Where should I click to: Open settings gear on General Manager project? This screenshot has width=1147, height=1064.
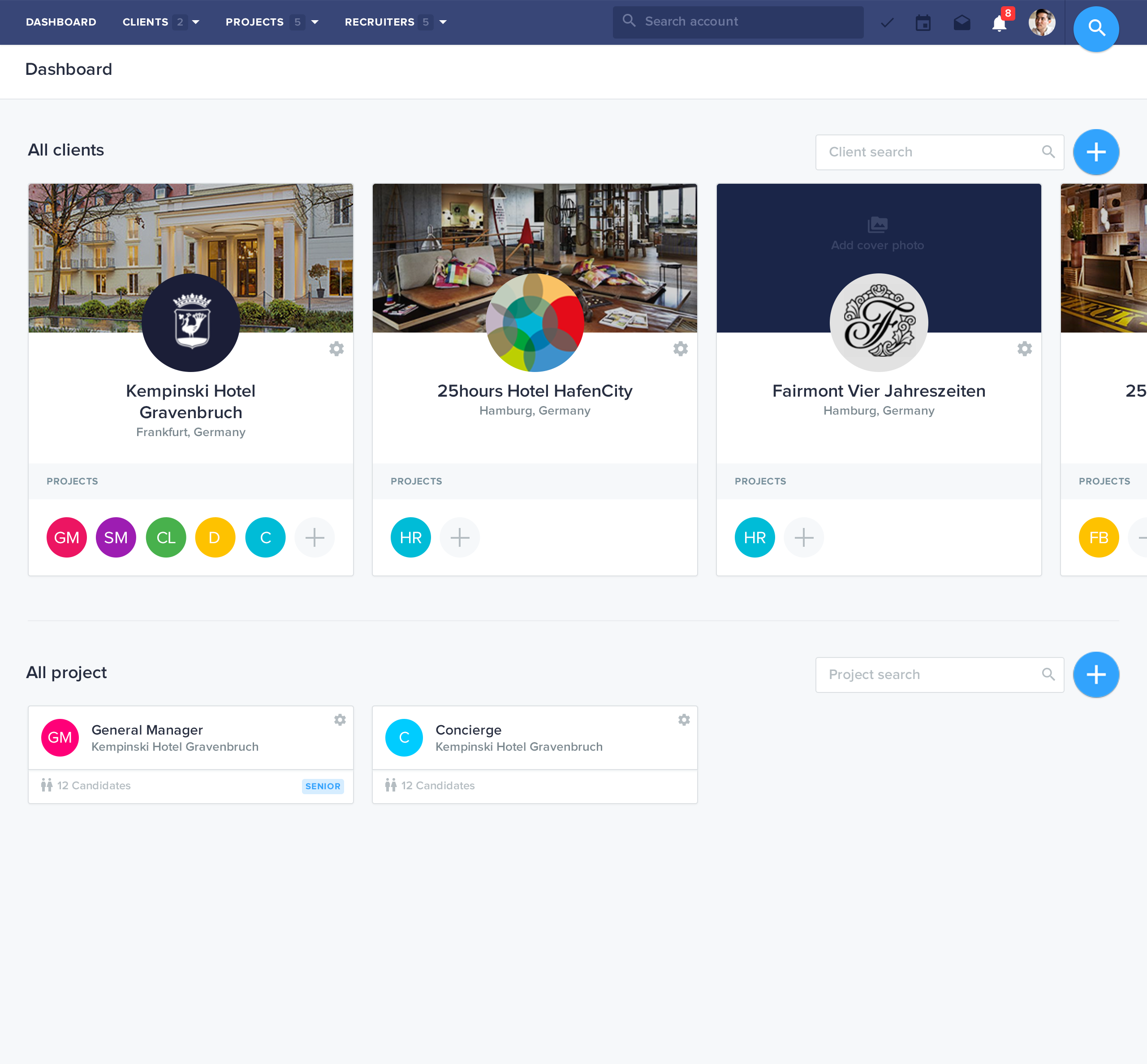[x=340, y=720]
